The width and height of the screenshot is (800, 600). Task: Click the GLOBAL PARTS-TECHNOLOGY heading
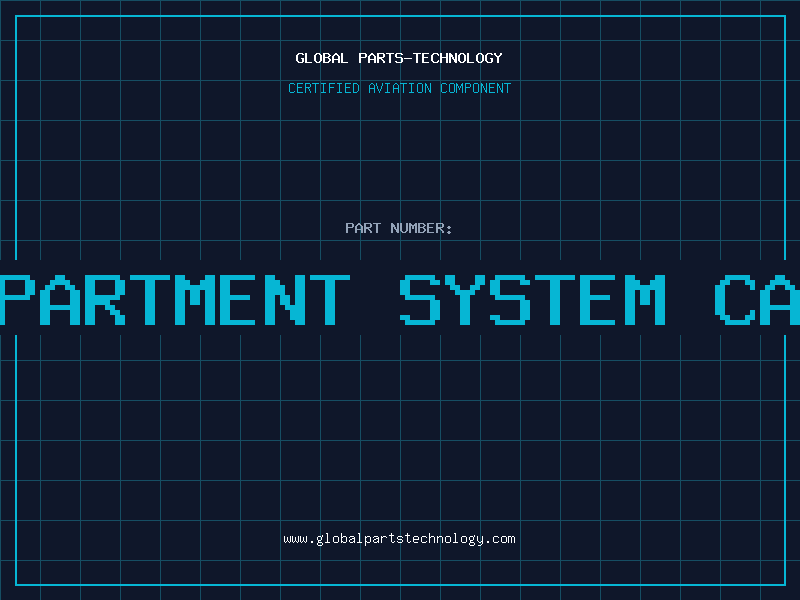(x=399, y=58)
